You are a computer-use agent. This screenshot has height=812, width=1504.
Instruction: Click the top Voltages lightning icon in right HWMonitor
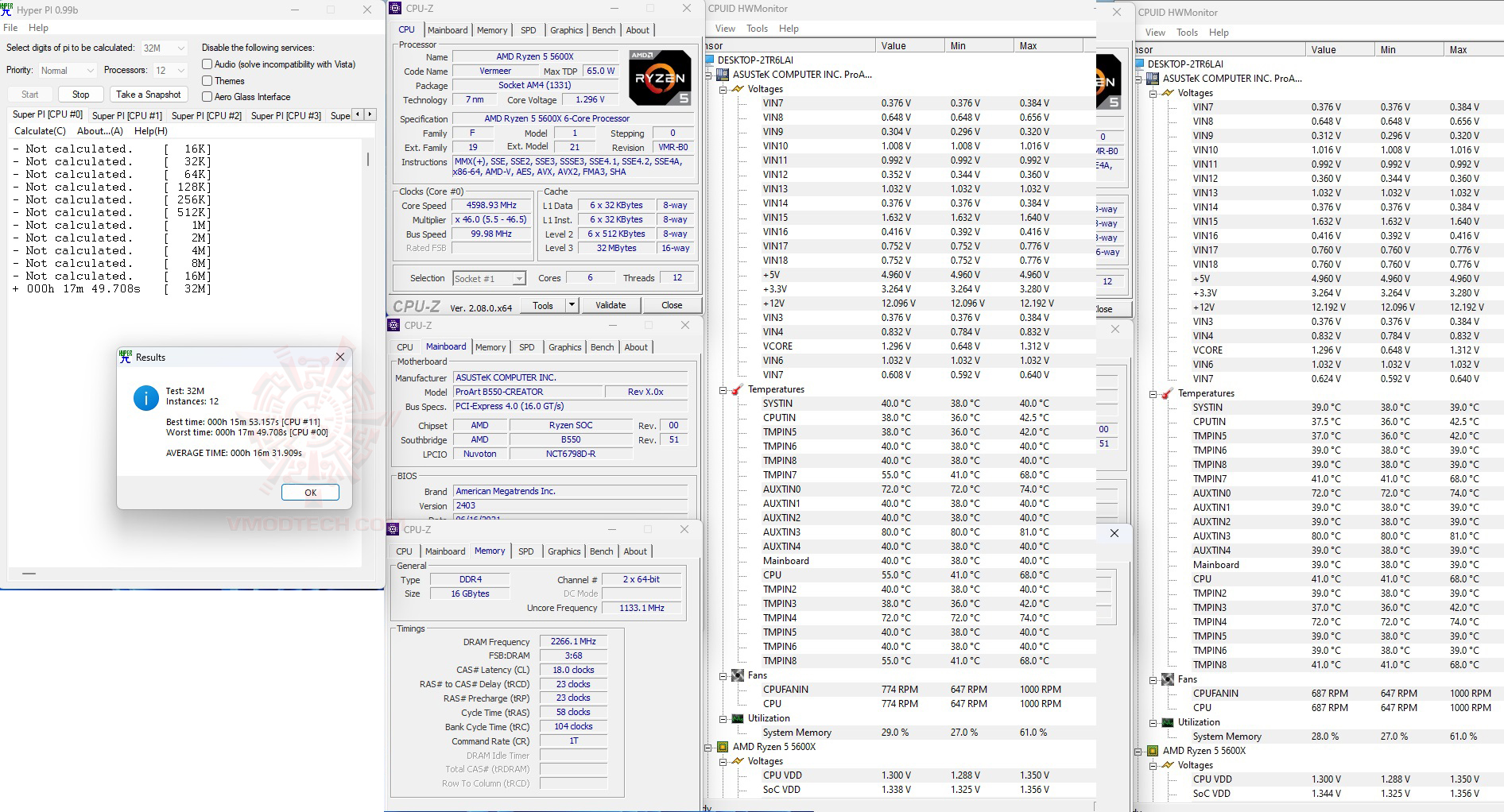1168,93
